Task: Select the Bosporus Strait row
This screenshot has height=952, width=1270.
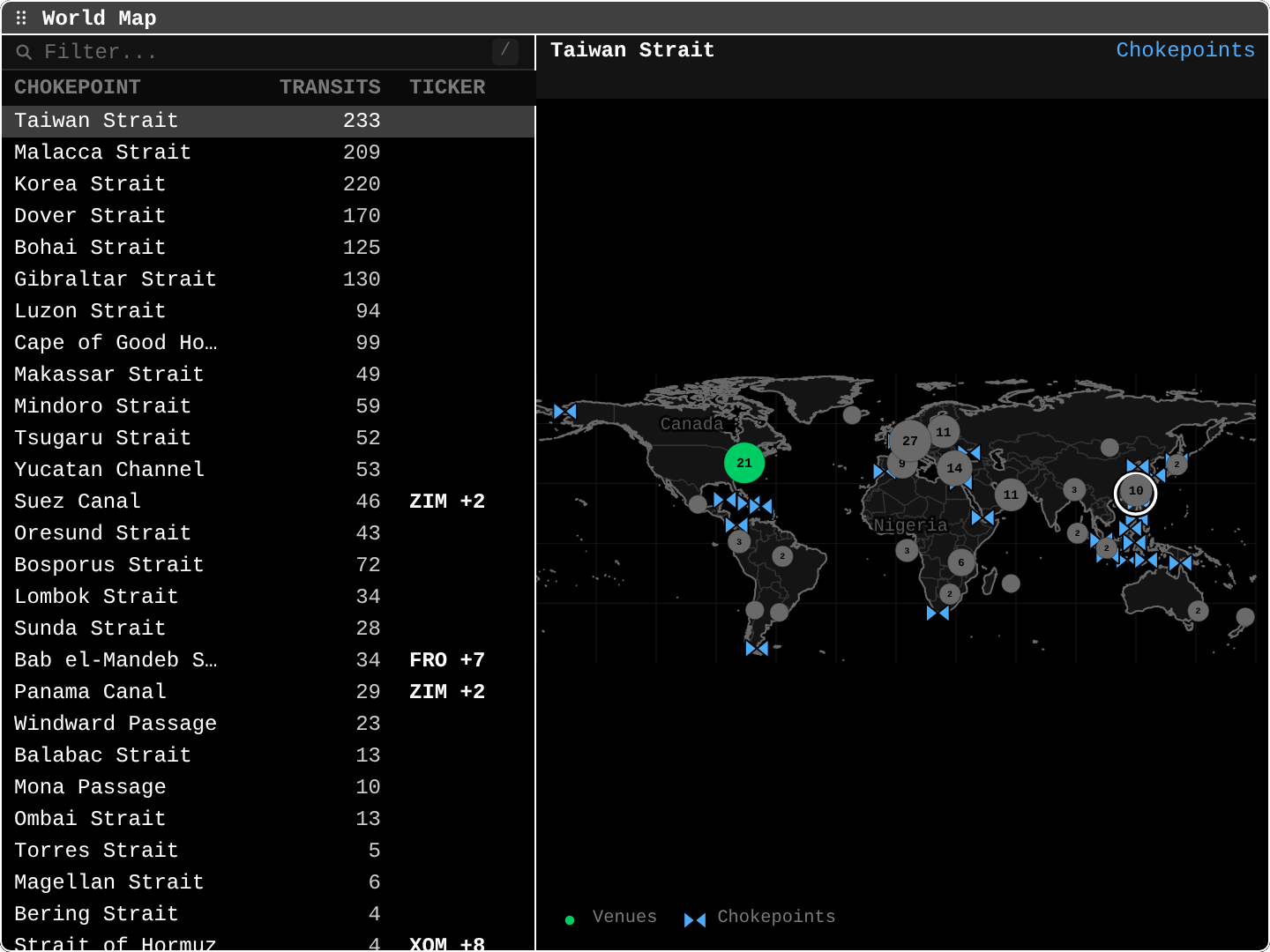Action: tap(268, 565)
